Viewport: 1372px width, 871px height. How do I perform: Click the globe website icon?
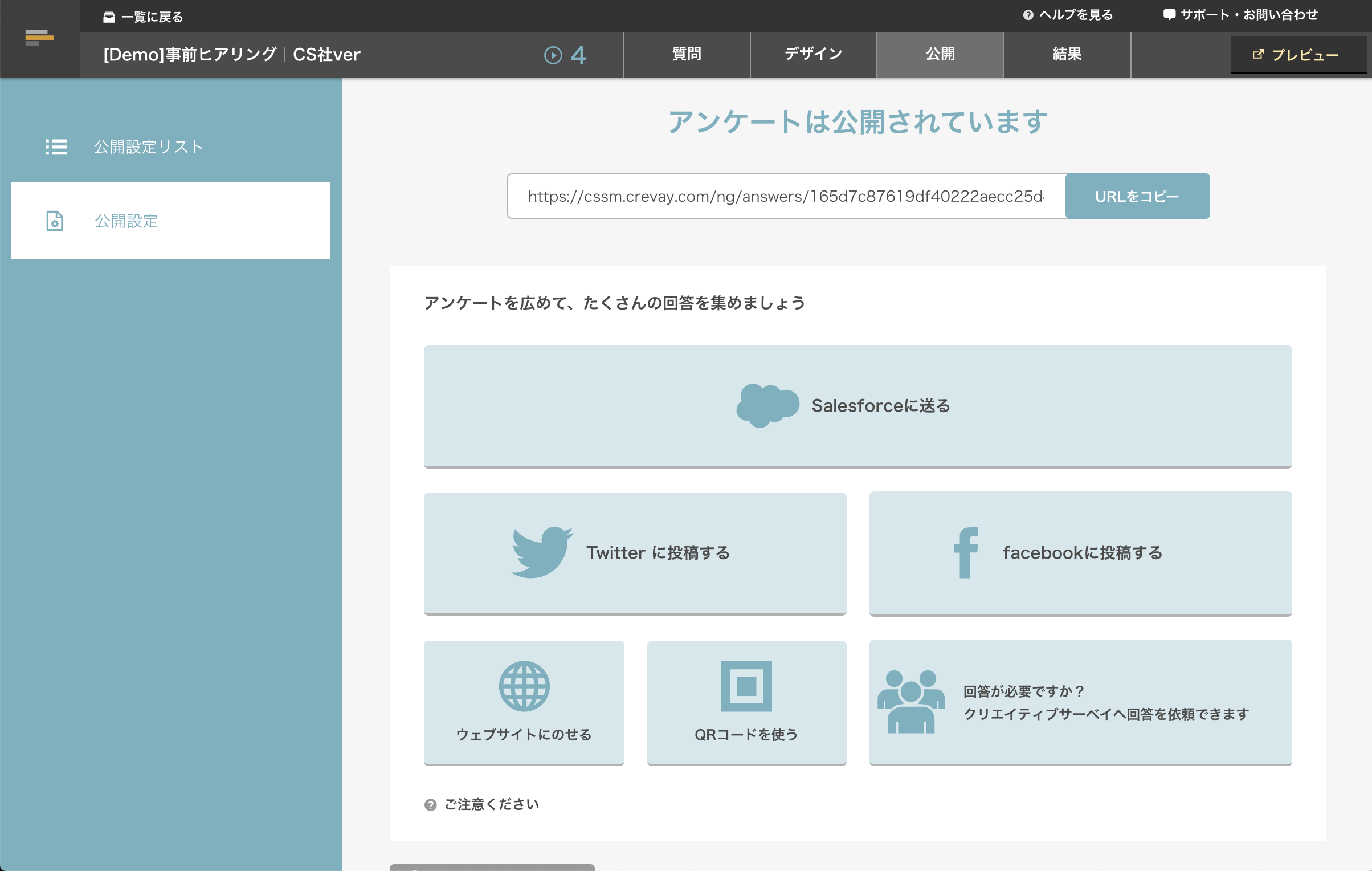click(x=524, y=686)
